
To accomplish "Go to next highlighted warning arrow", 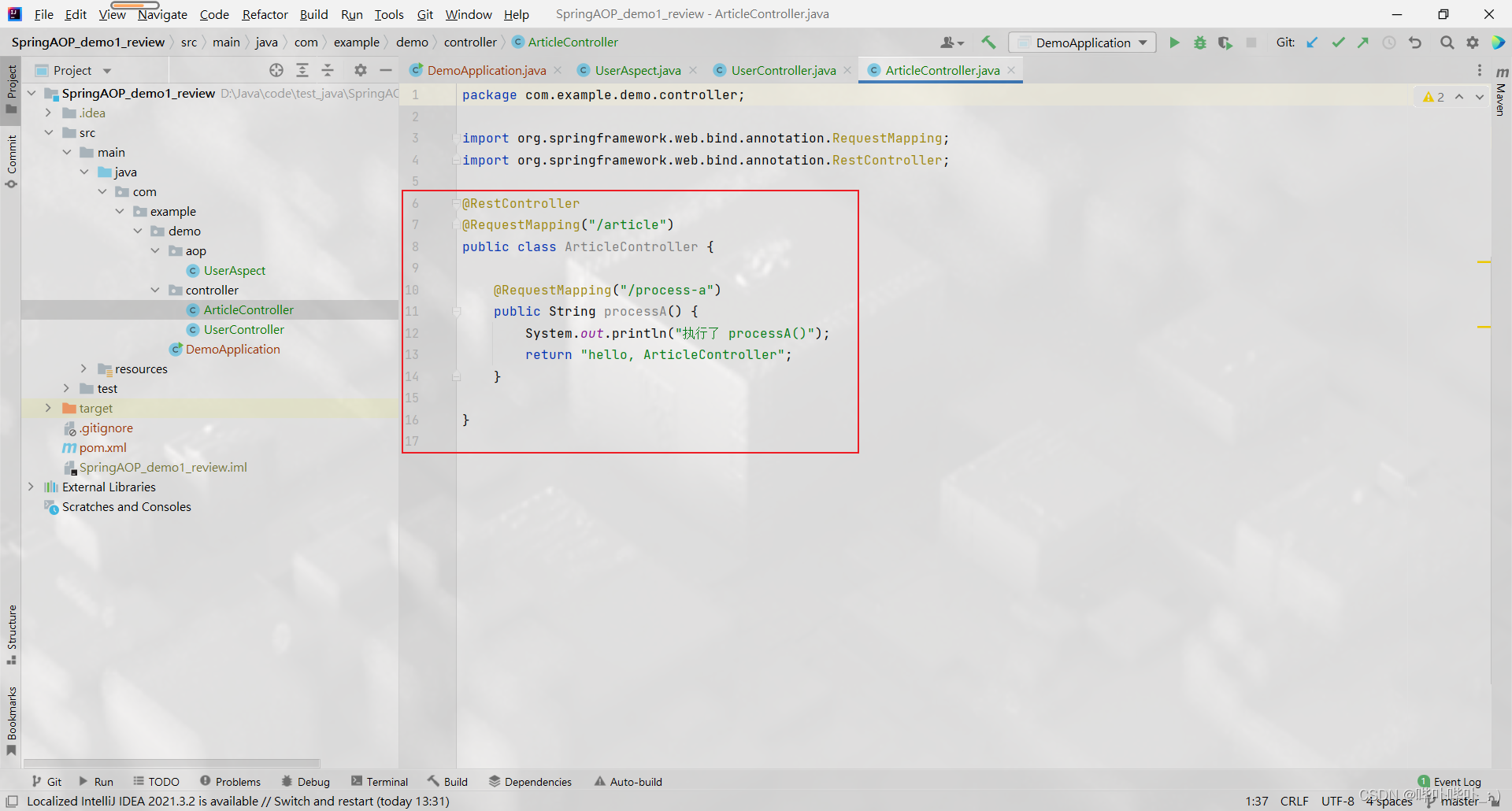I will click(1480, 97).
